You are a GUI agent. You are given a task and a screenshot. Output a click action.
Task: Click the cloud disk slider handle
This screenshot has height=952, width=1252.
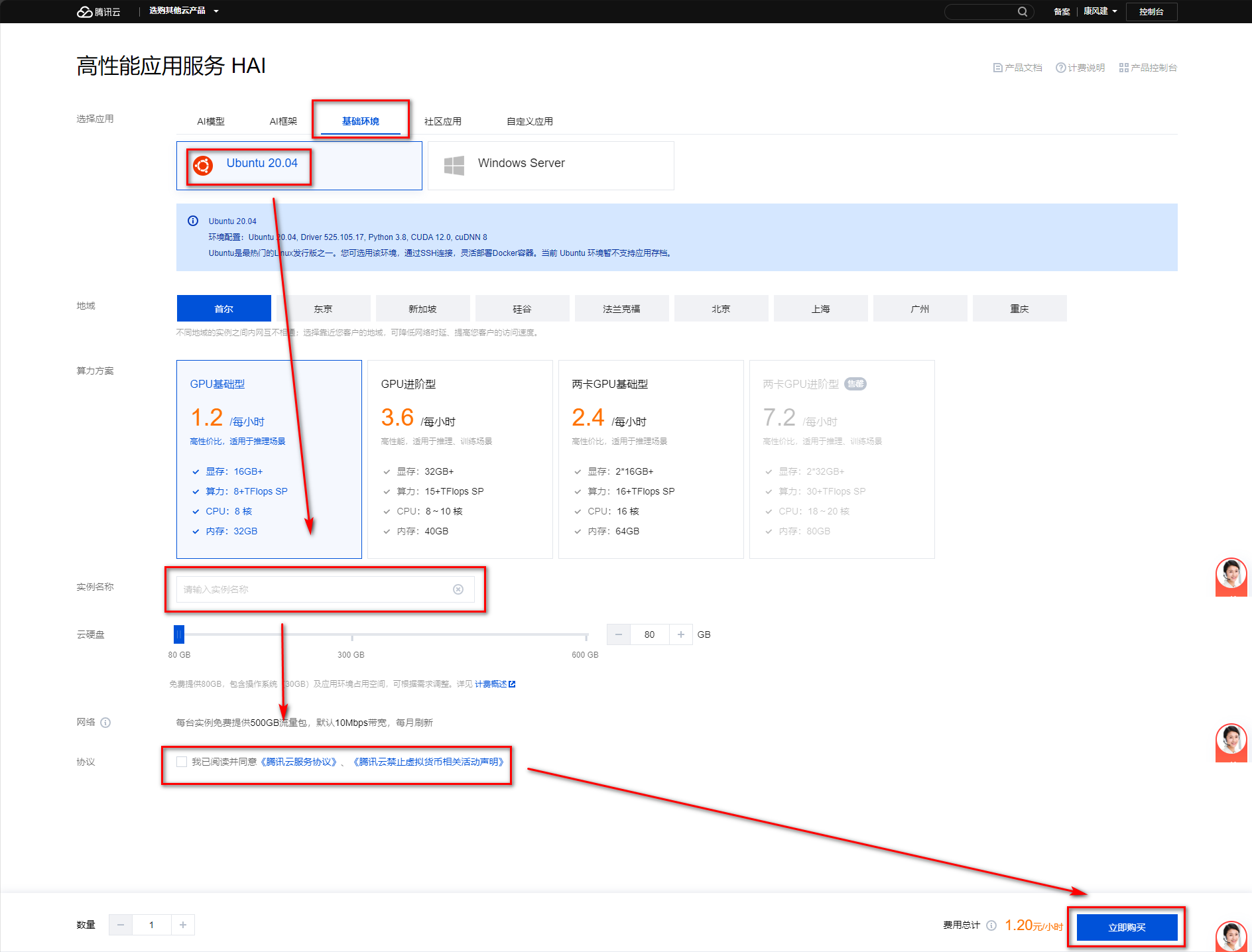(x=179, y=634)
